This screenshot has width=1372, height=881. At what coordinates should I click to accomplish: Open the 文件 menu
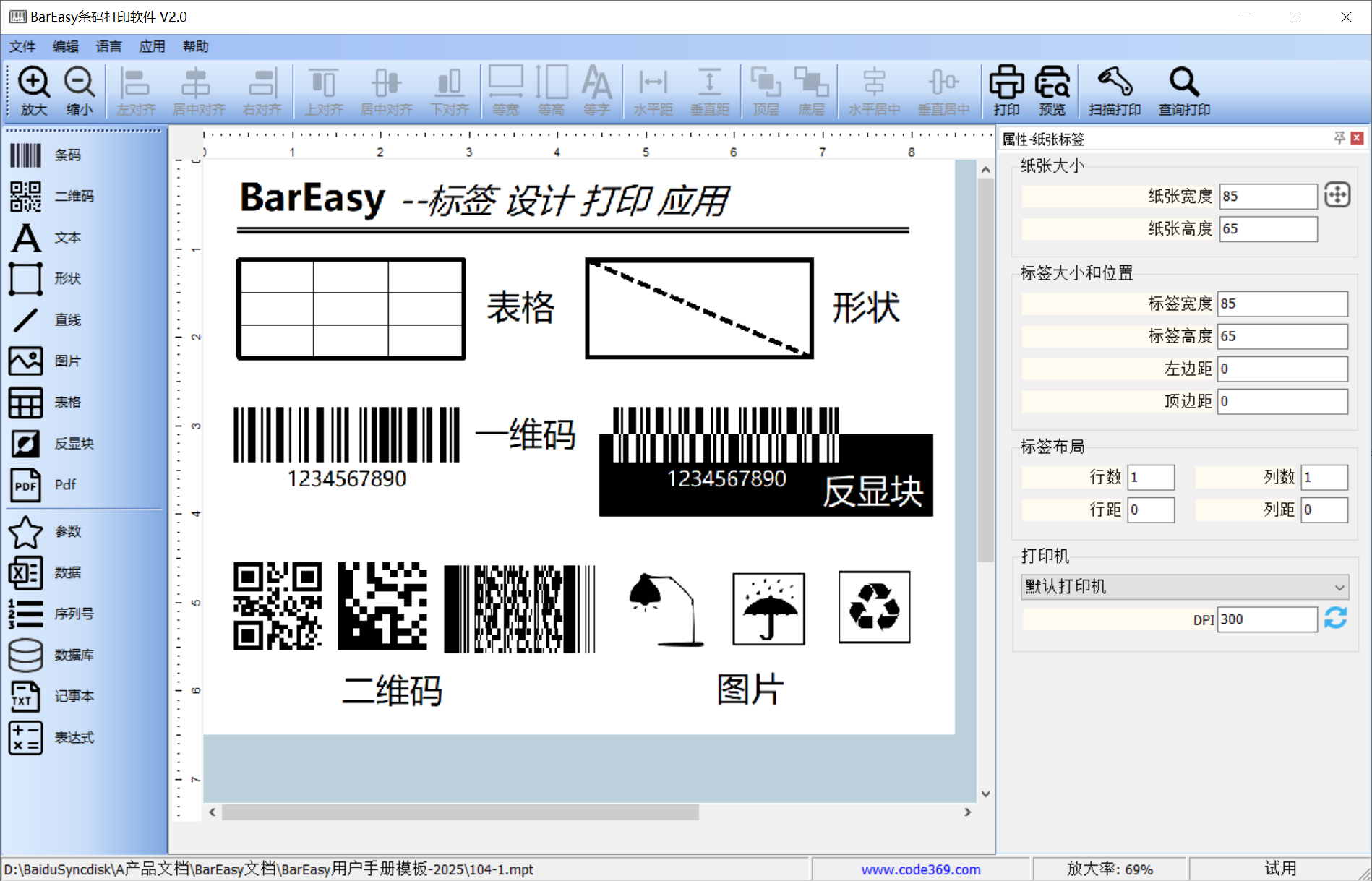pyautogui.click(x=22, y=47)
